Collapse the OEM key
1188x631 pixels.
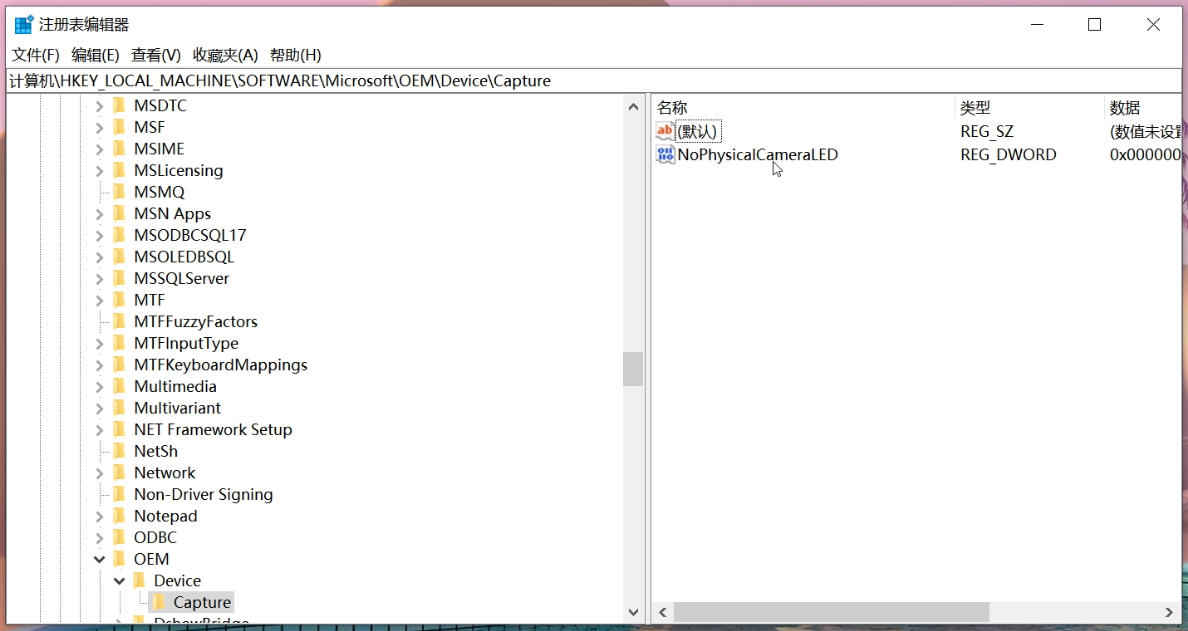pyautogui.click(x=99, y=559)
